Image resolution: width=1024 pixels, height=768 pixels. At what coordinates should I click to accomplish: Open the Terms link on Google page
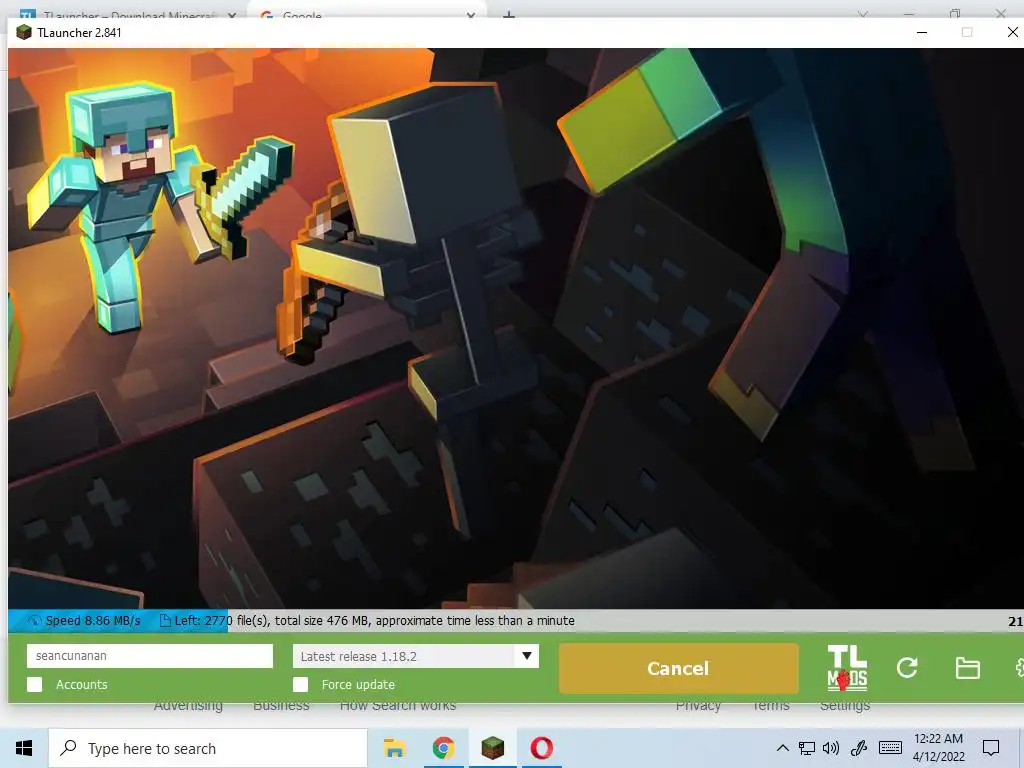(x=771, y=706)
